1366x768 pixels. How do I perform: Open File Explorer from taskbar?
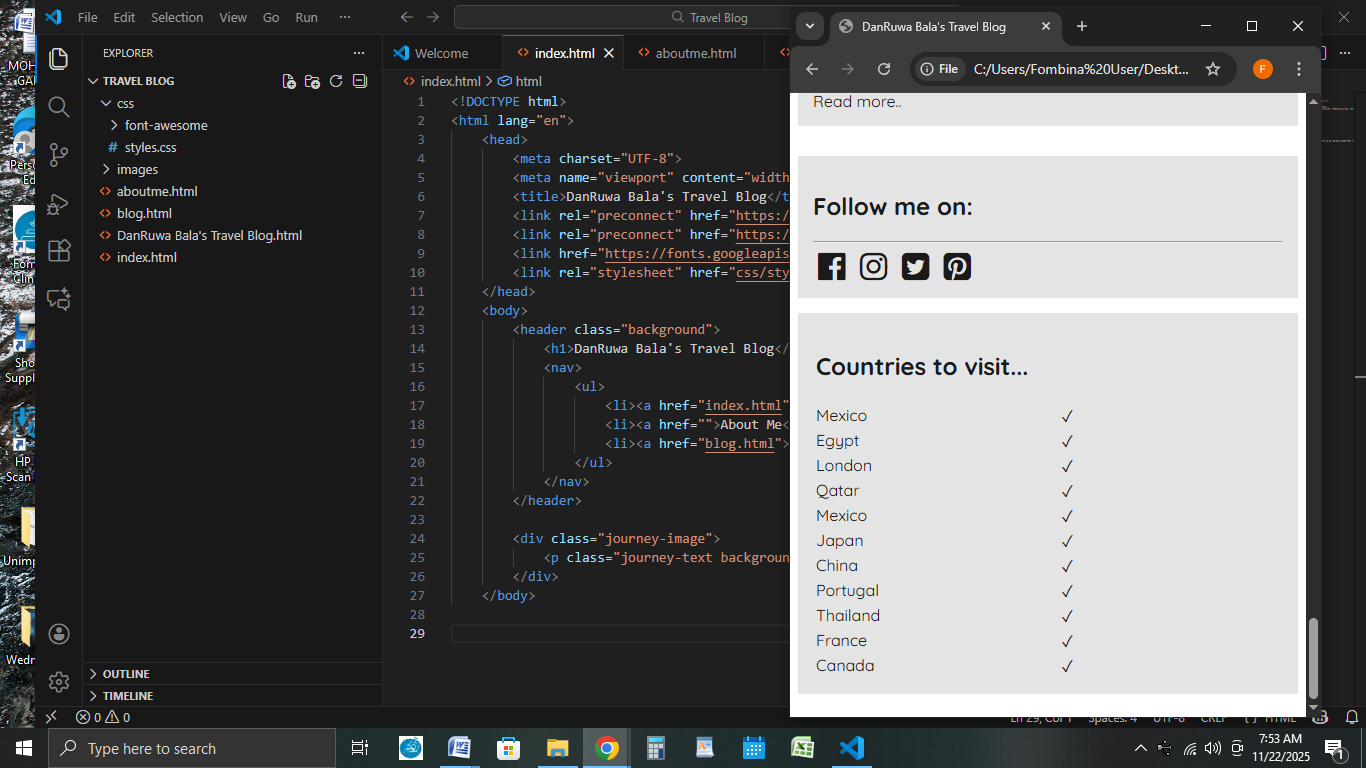pyautogui.click(x=558, y=748)
